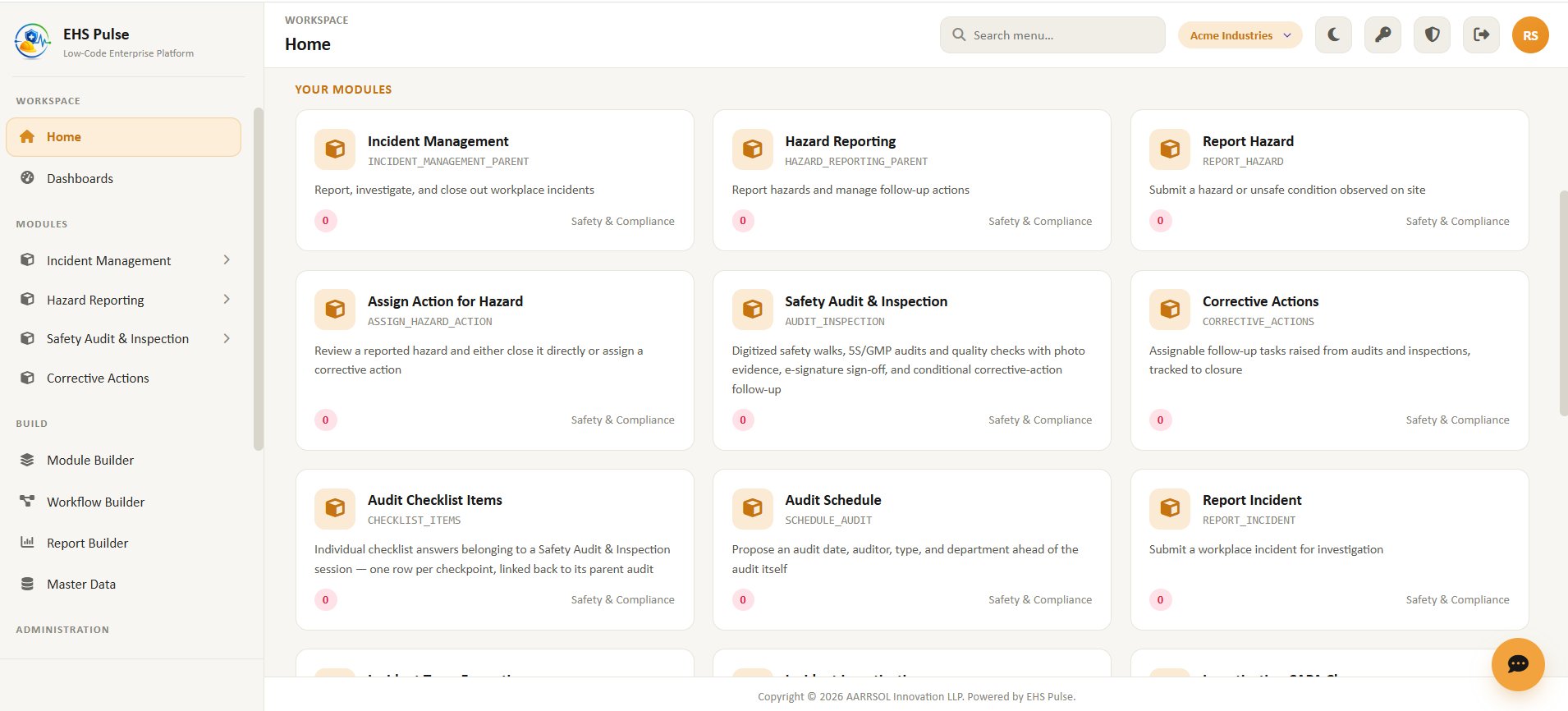Image resolution: width=1568 pixels, height=711 pixels.
Task: Click the main page vertical scrollbar
Action: [1563, 304]
